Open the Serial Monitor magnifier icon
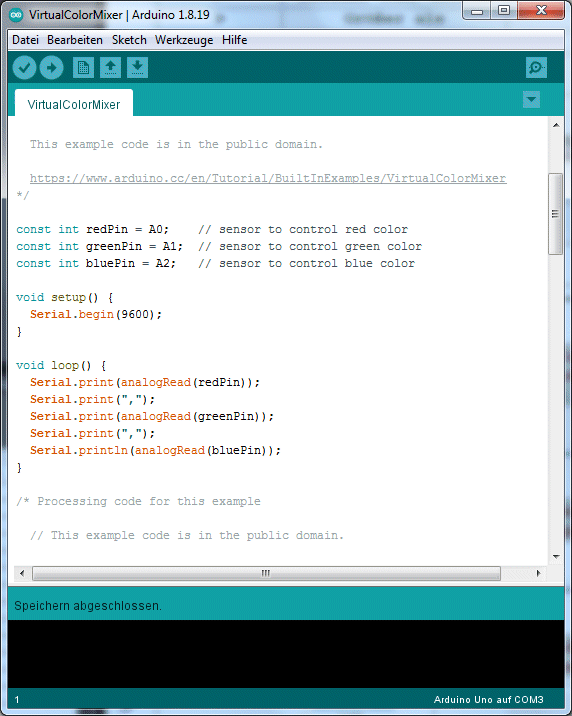Screen dimensions: 572x716 pyautogui.click(x=536, y=68)
